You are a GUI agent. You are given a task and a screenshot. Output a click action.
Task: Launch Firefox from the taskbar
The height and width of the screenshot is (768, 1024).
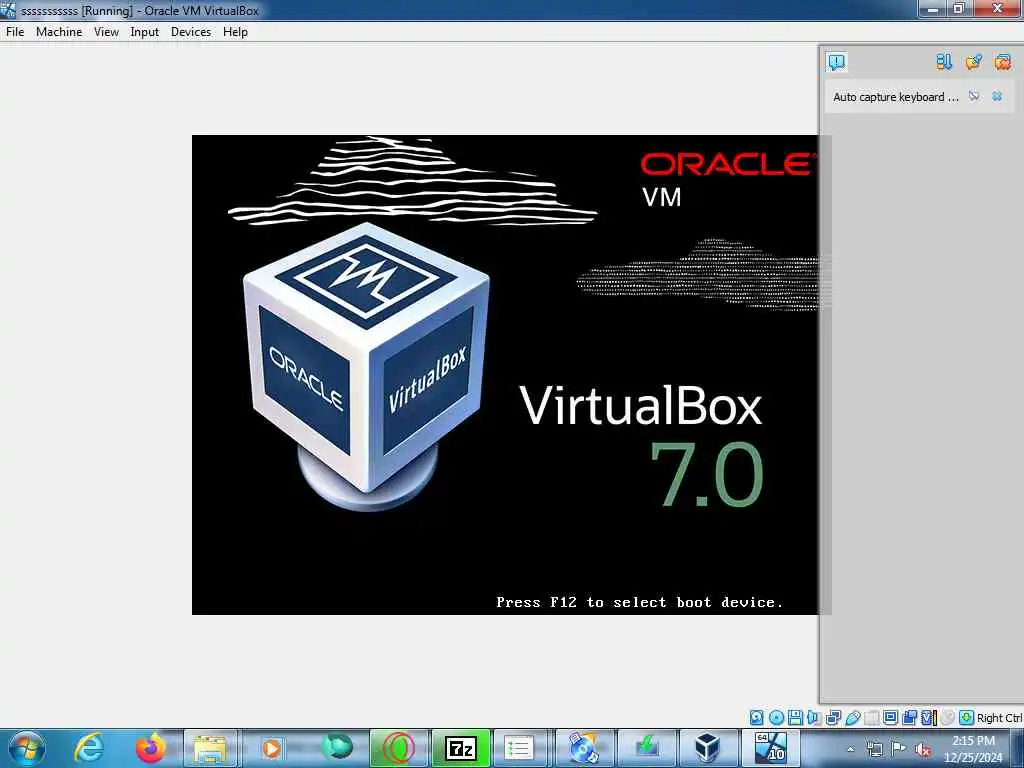pos(150,748)
